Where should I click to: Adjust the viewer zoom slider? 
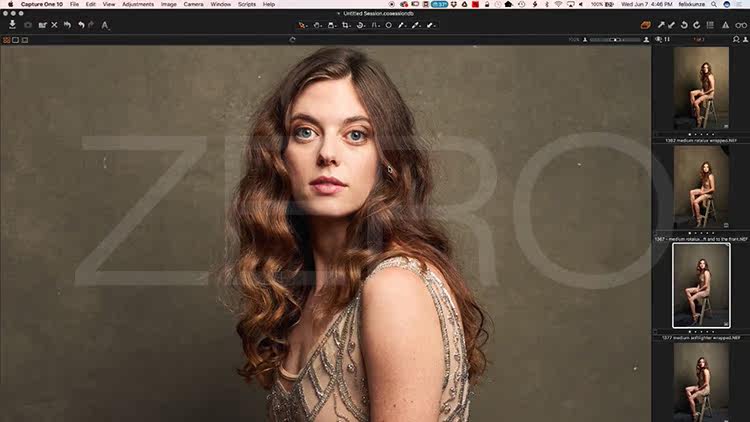pyautogui.click(x=615, y=40)
